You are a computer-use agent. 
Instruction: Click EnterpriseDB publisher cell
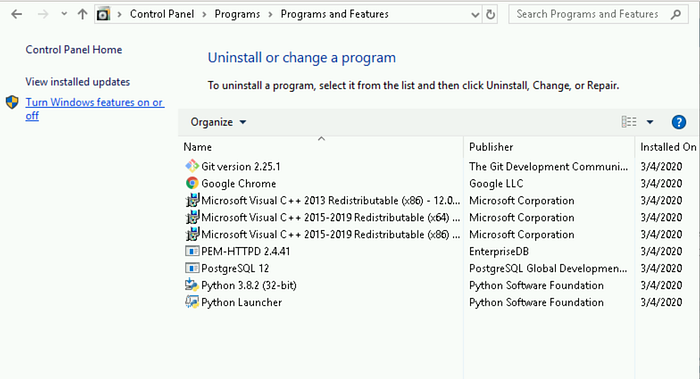point(499,251)
